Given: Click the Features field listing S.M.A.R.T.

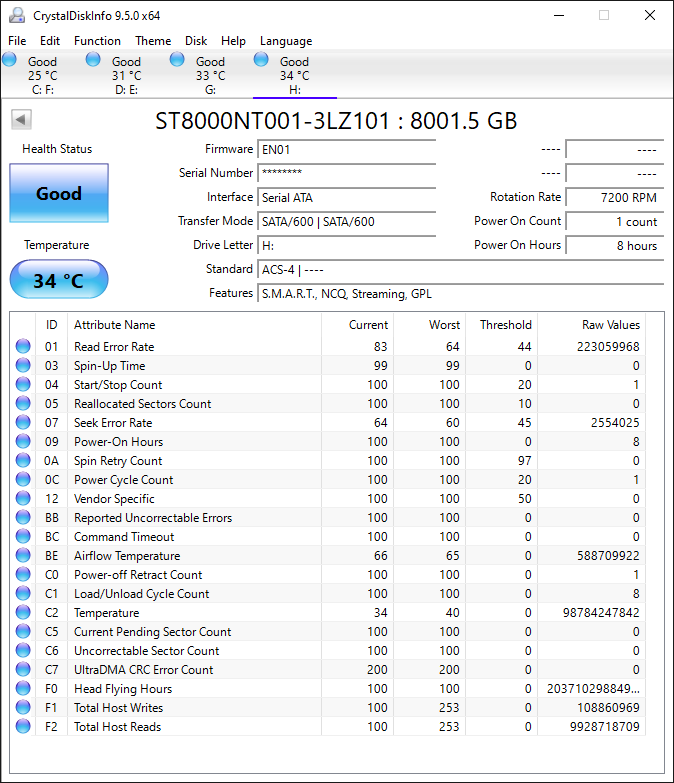Looking at the screenshot, I should (x=461, y=293).
